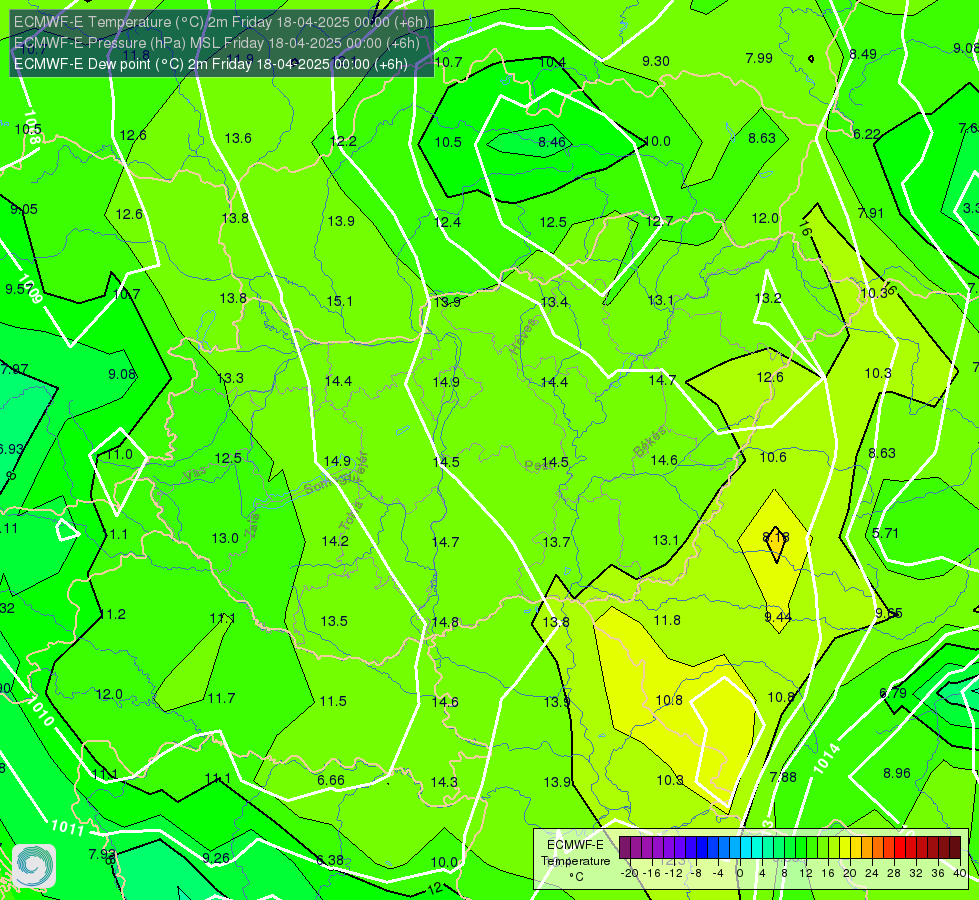The height and width of the screenshot is (900, 979).
Task: Click the 8.96 temperature value
Action: pos(897,773)
